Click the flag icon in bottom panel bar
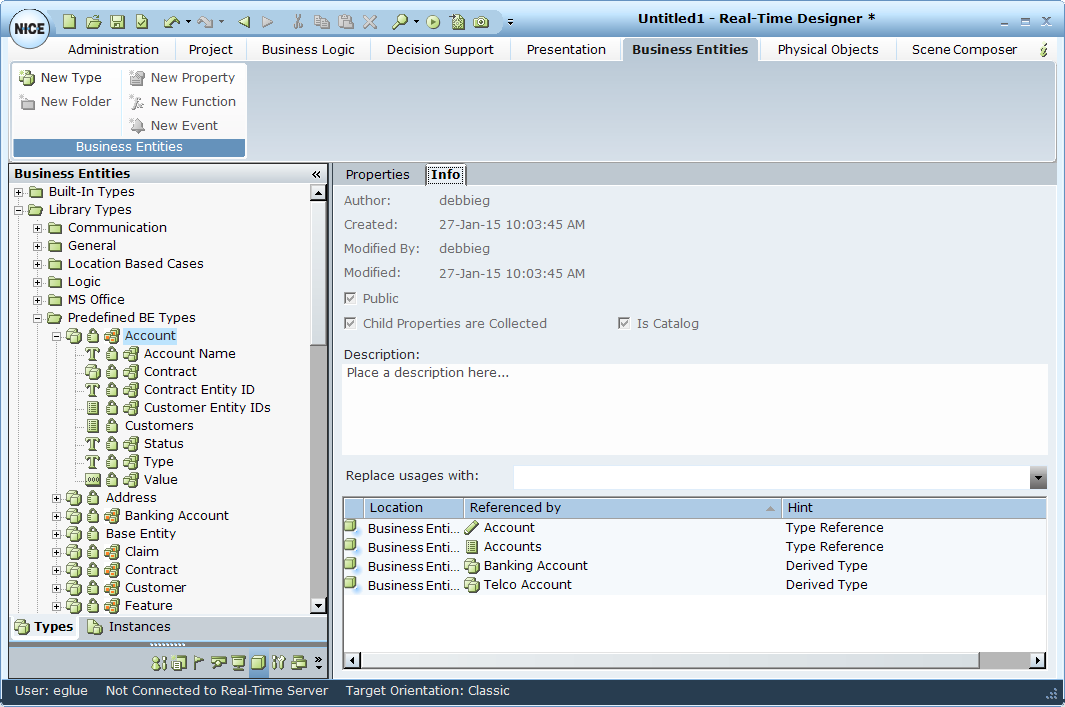Screen dimensions: 1065x707 198,662
